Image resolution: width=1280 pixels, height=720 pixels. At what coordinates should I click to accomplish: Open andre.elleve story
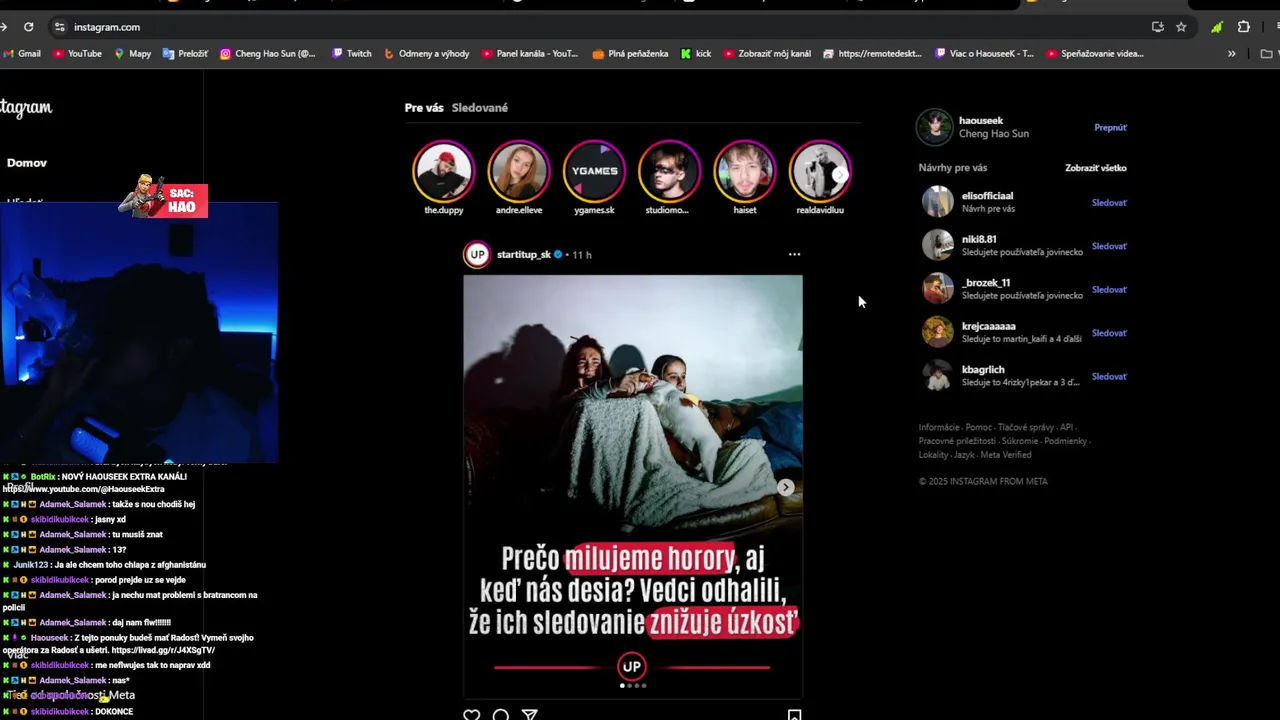pyautogui.click(x=519, y=171)
